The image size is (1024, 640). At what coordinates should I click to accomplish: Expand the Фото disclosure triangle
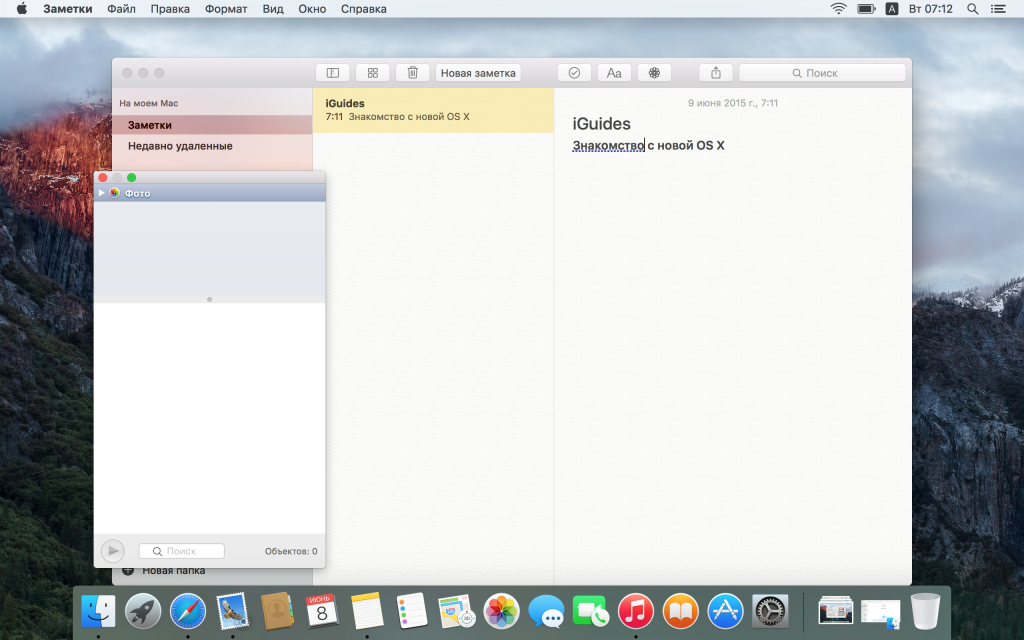point(101,193)
